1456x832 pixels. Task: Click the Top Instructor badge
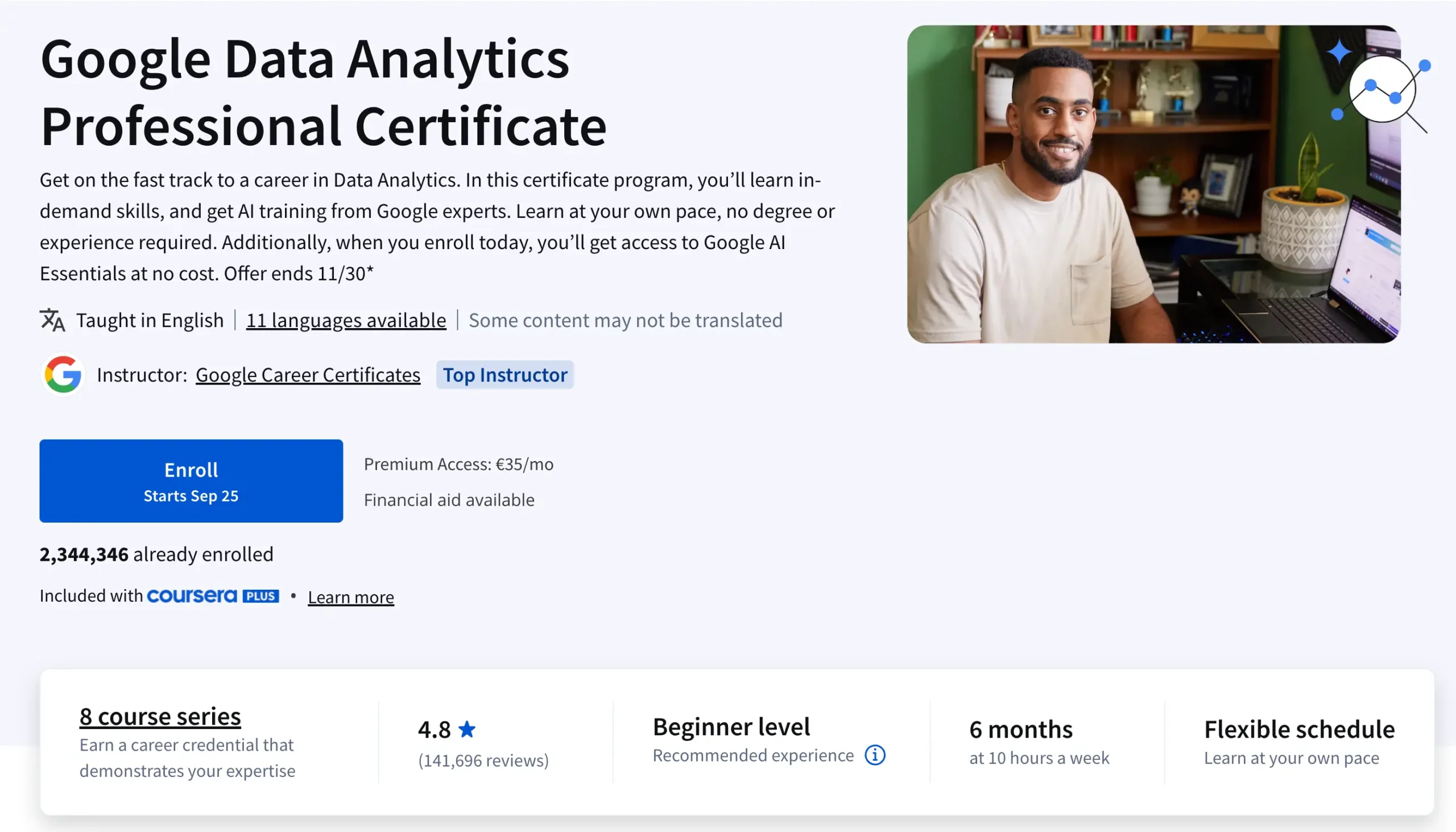pyautogui.click(x=504, y=375)
